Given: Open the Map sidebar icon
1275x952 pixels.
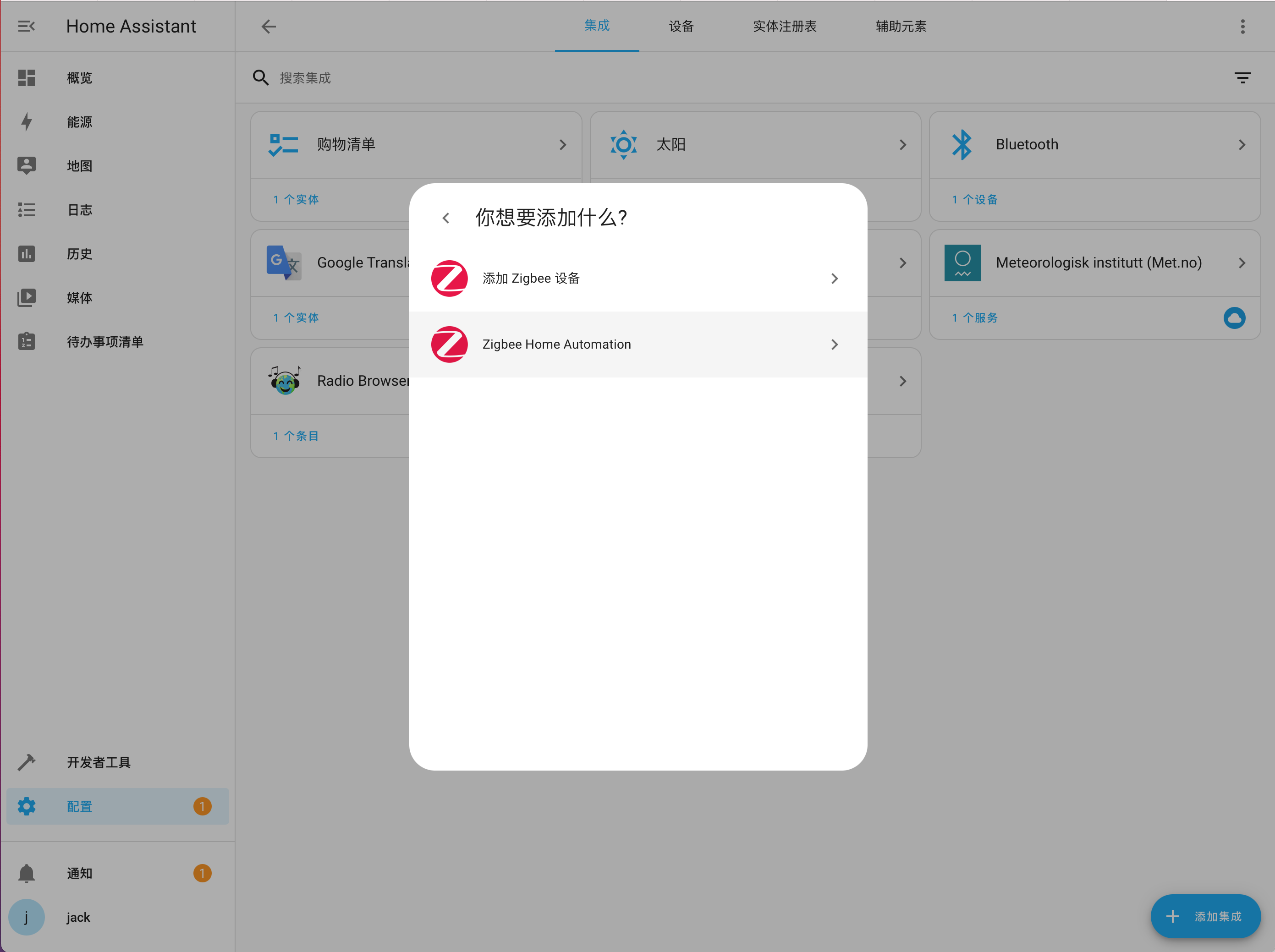Looking at the screenshot, I should click(27, 166).
